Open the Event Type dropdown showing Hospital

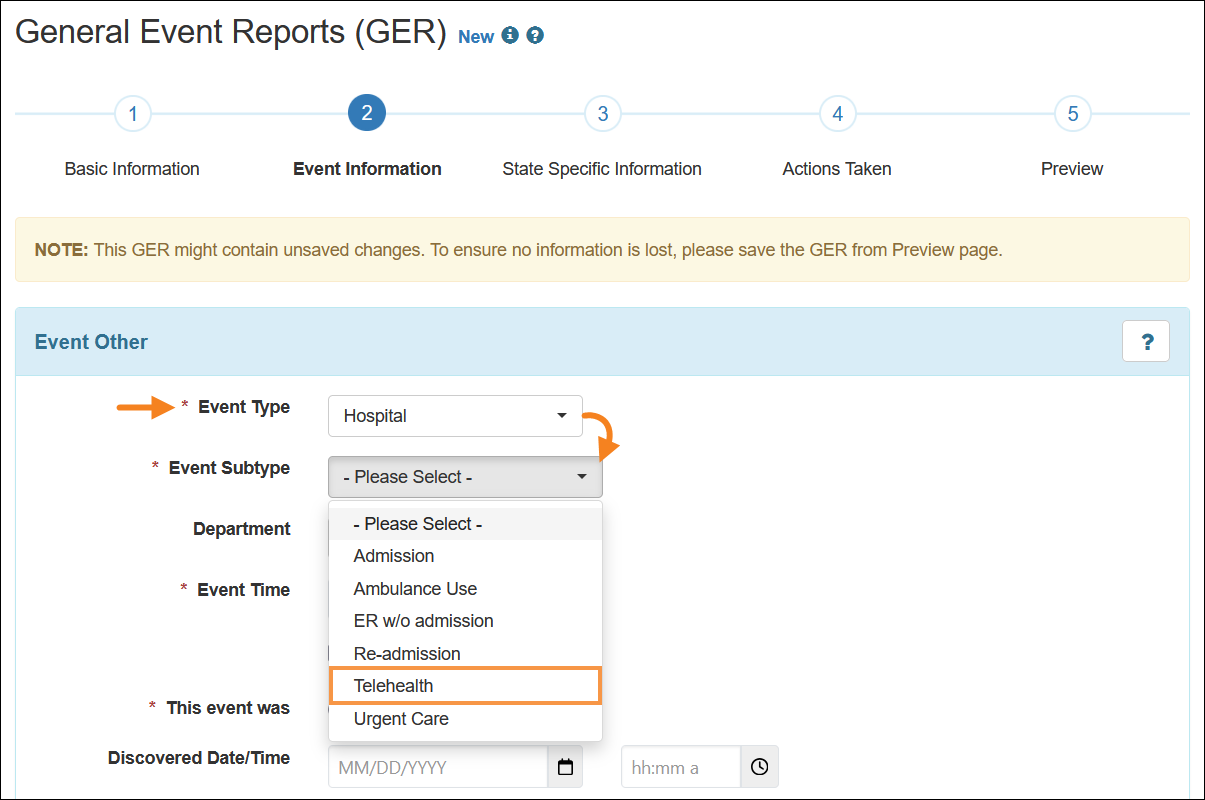click(x=455, y=416)
